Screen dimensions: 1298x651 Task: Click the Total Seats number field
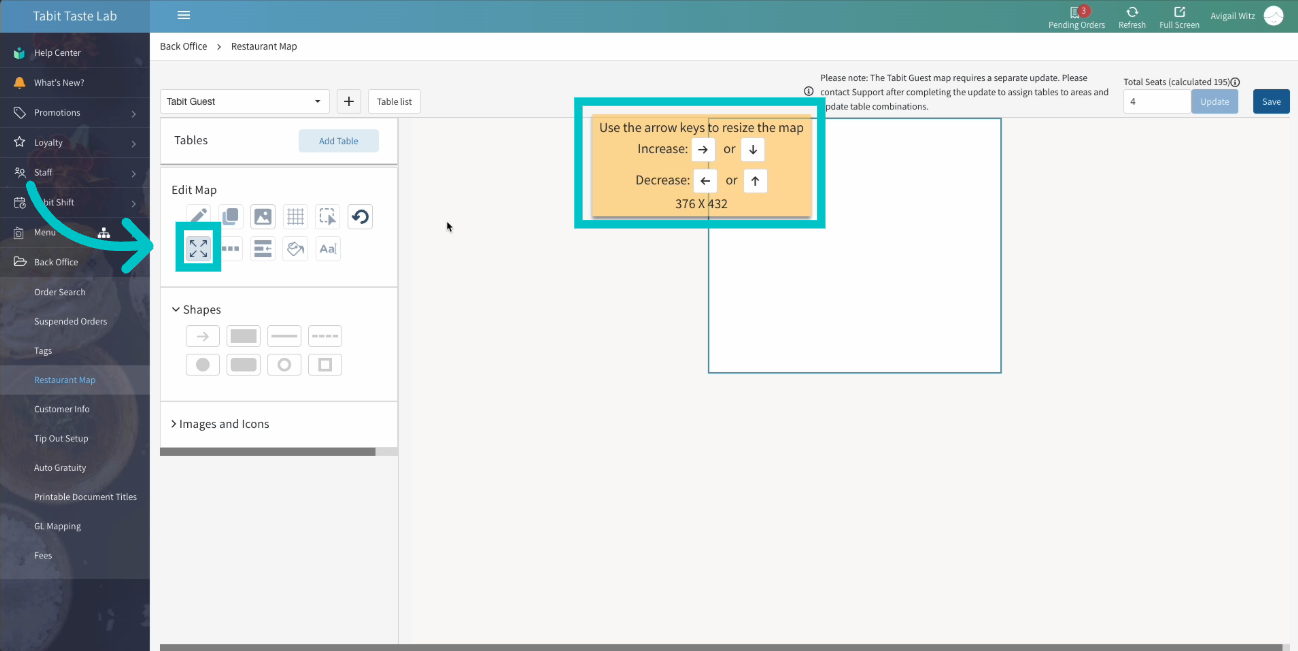click(x=1156, y=101)
